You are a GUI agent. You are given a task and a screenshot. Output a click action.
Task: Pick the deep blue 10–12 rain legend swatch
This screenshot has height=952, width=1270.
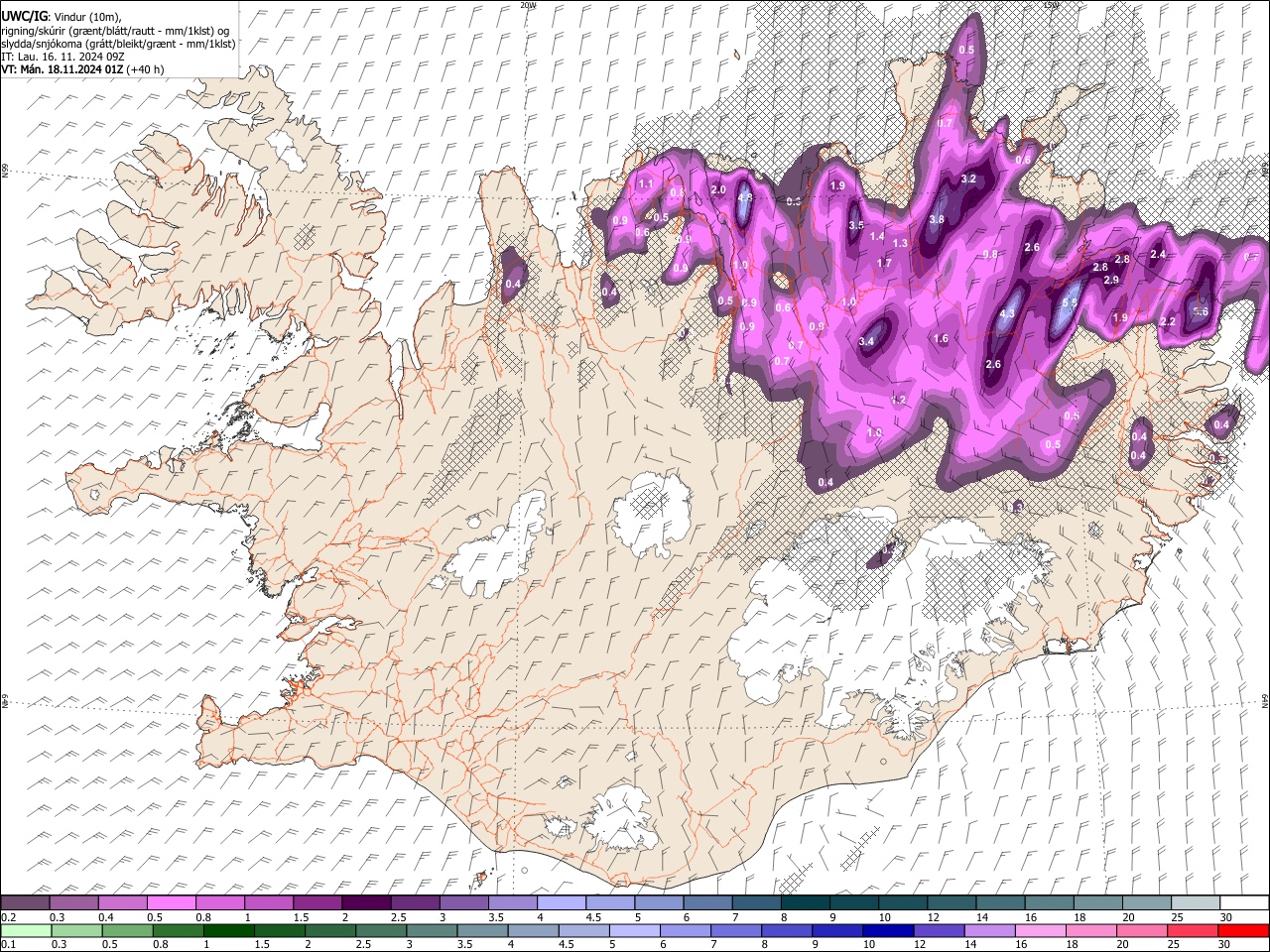click(890, 930)
